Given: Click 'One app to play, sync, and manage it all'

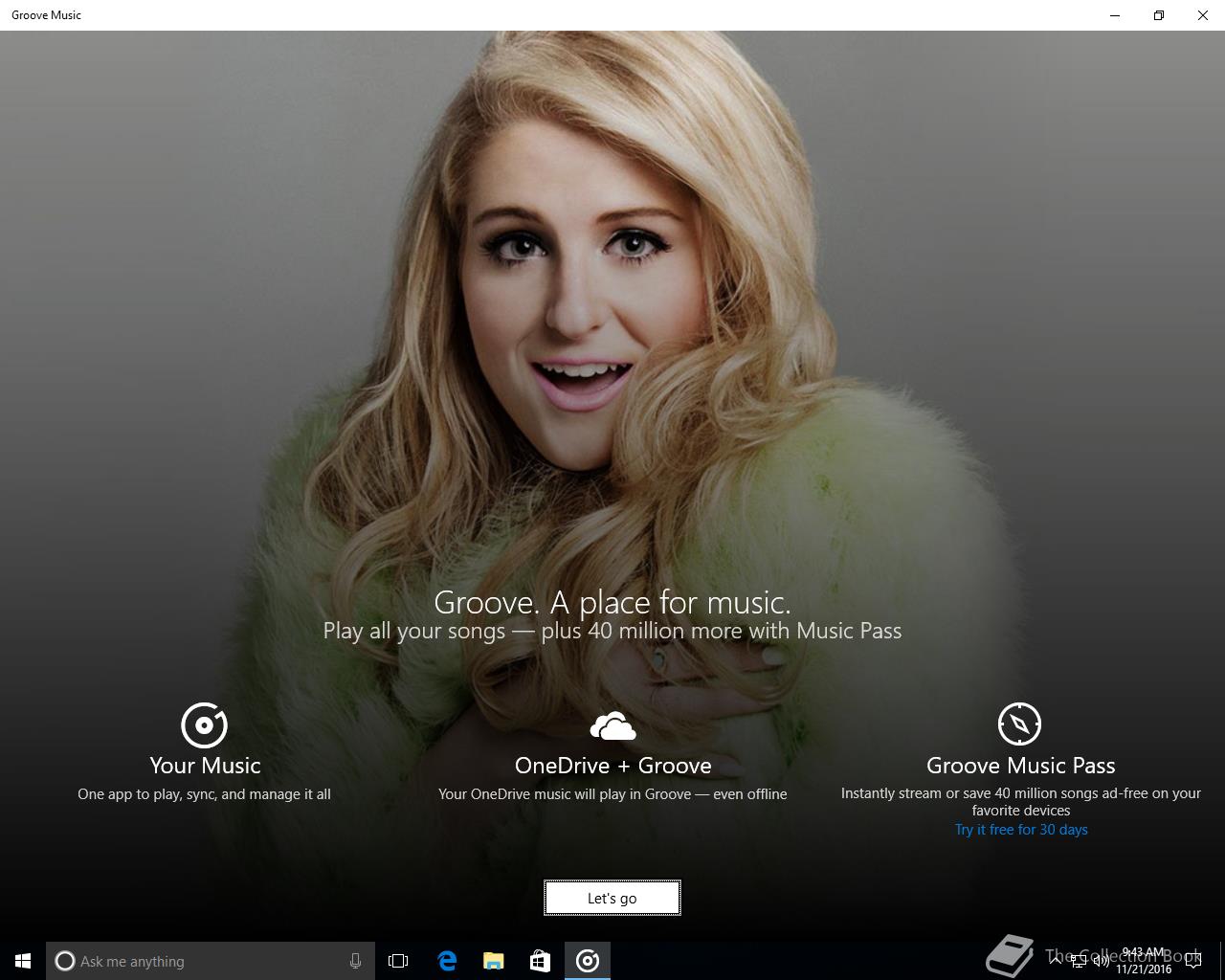Looking at the screenshot, I should coord(204,794).
